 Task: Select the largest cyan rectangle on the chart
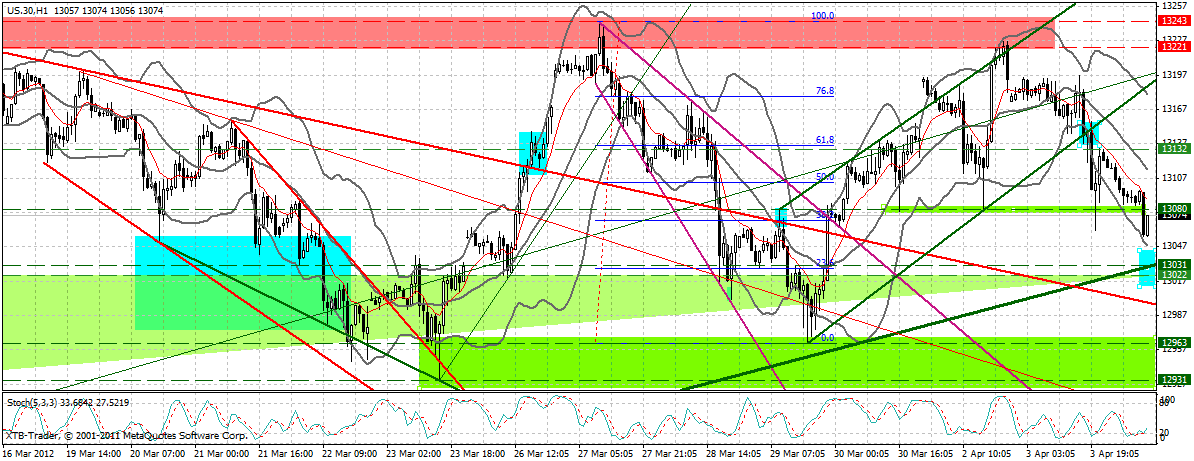click(x=243, y=283)
